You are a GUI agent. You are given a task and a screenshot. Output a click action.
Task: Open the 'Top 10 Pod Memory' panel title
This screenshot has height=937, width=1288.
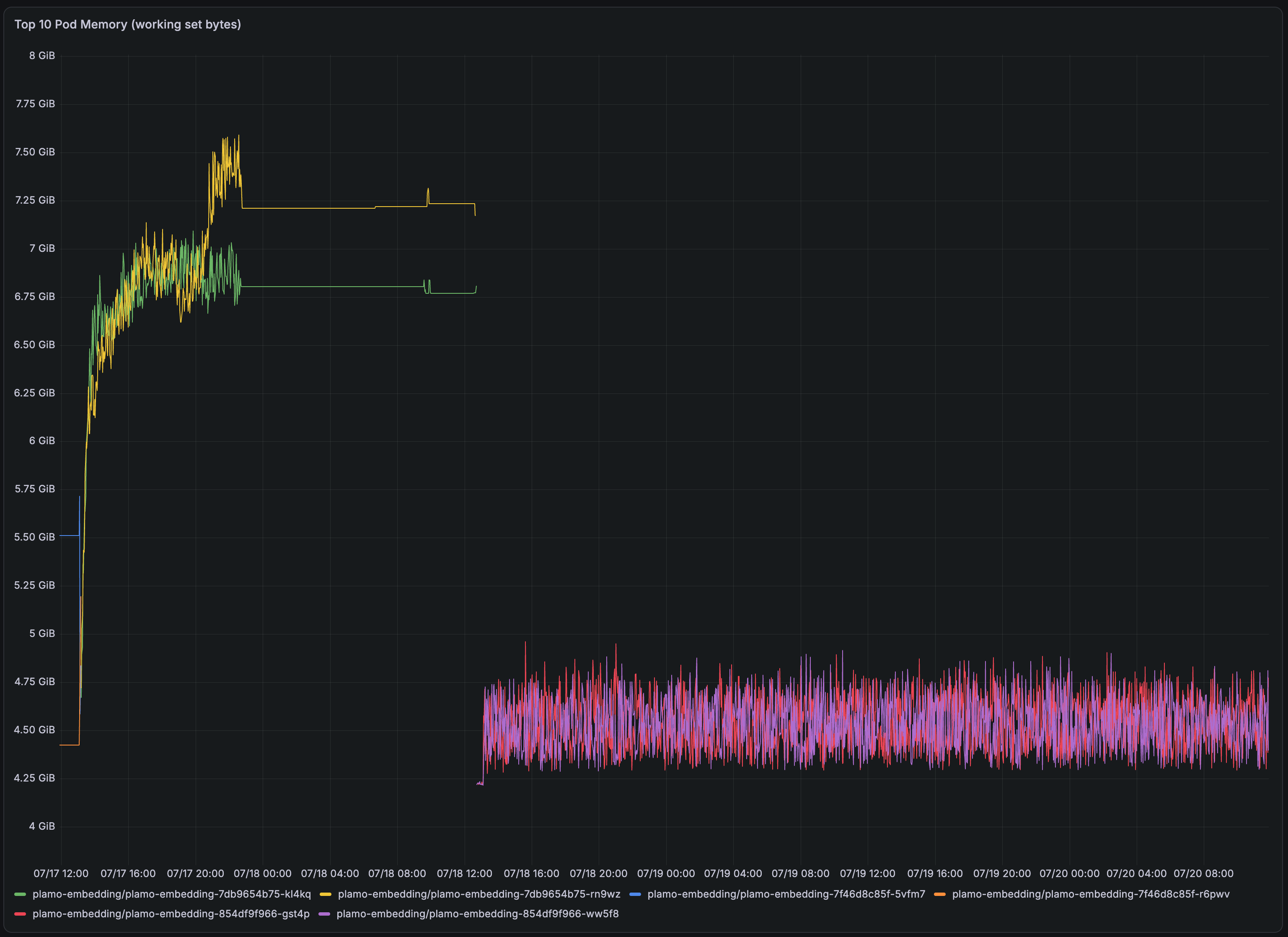pos(128,24)
